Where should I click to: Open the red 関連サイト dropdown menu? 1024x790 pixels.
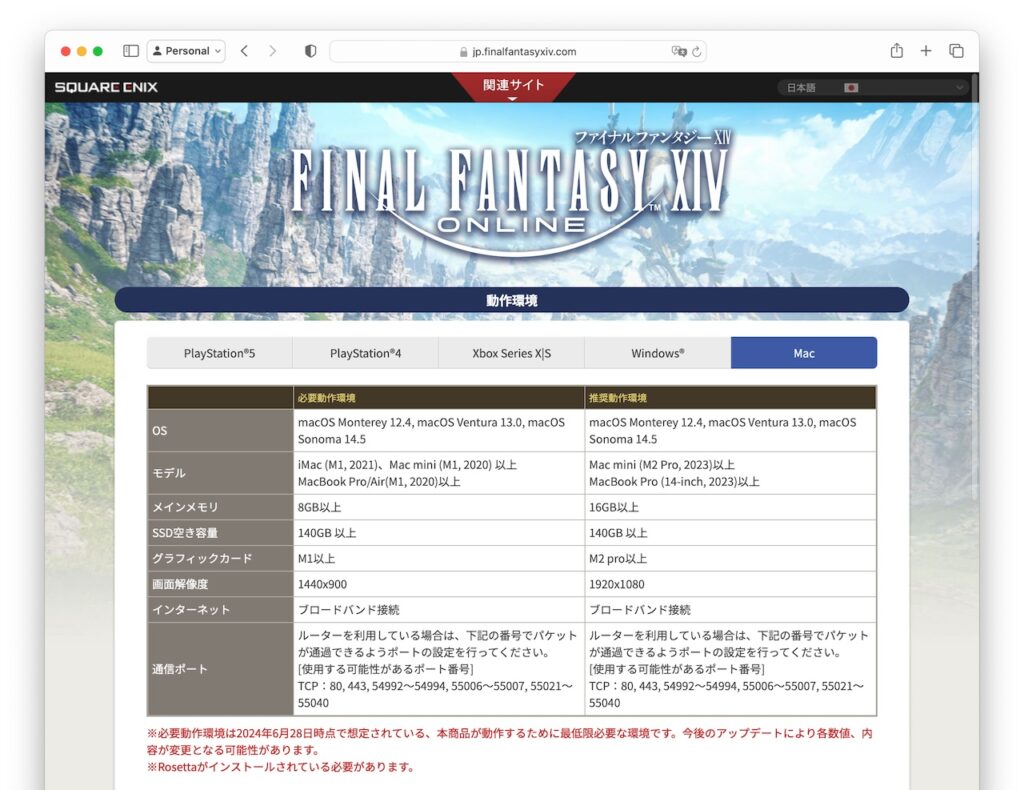512,87
